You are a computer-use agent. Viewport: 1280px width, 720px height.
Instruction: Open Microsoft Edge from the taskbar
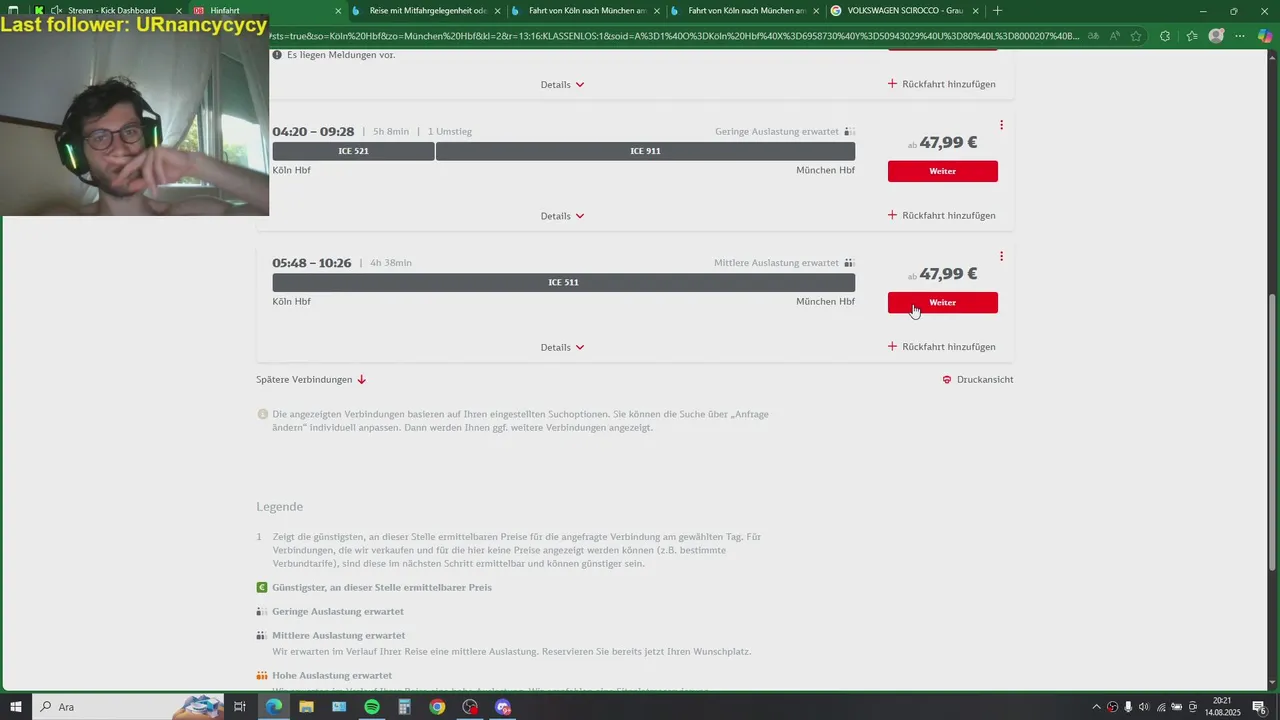click(273, 707)
